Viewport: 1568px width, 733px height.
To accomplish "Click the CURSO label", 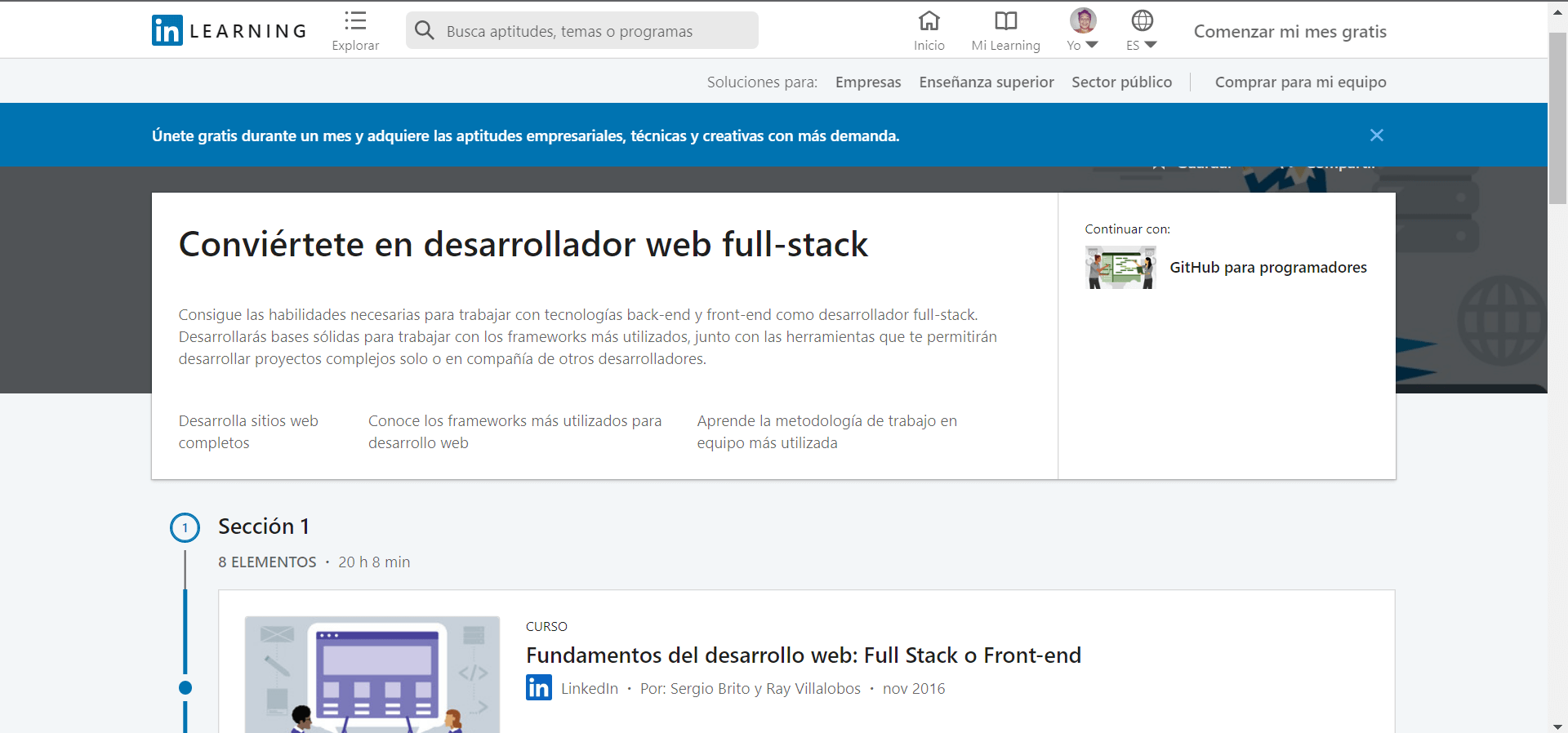I will 546,626.
